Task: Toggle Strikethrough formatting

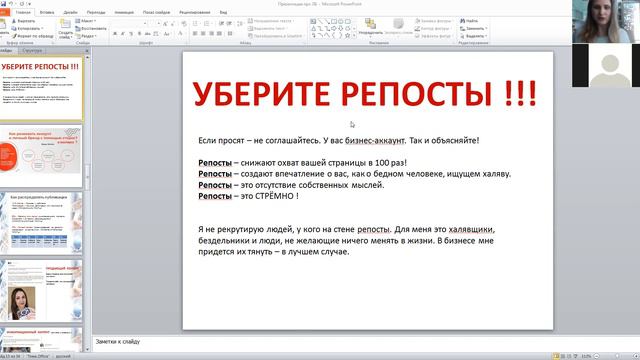Action: (x=148, y=33)
